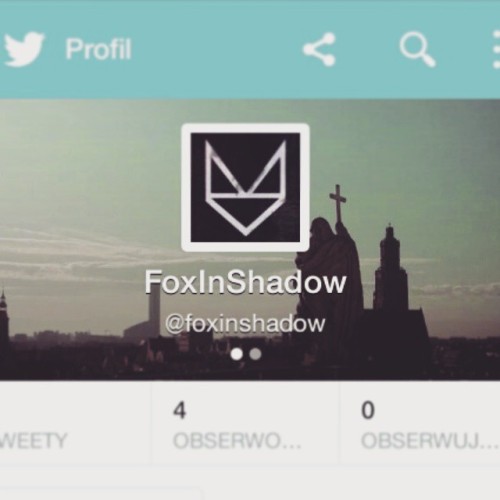Open the fox logo profile avatar
The width and height of the screenshot is (500, 500).
click(245, 187)
